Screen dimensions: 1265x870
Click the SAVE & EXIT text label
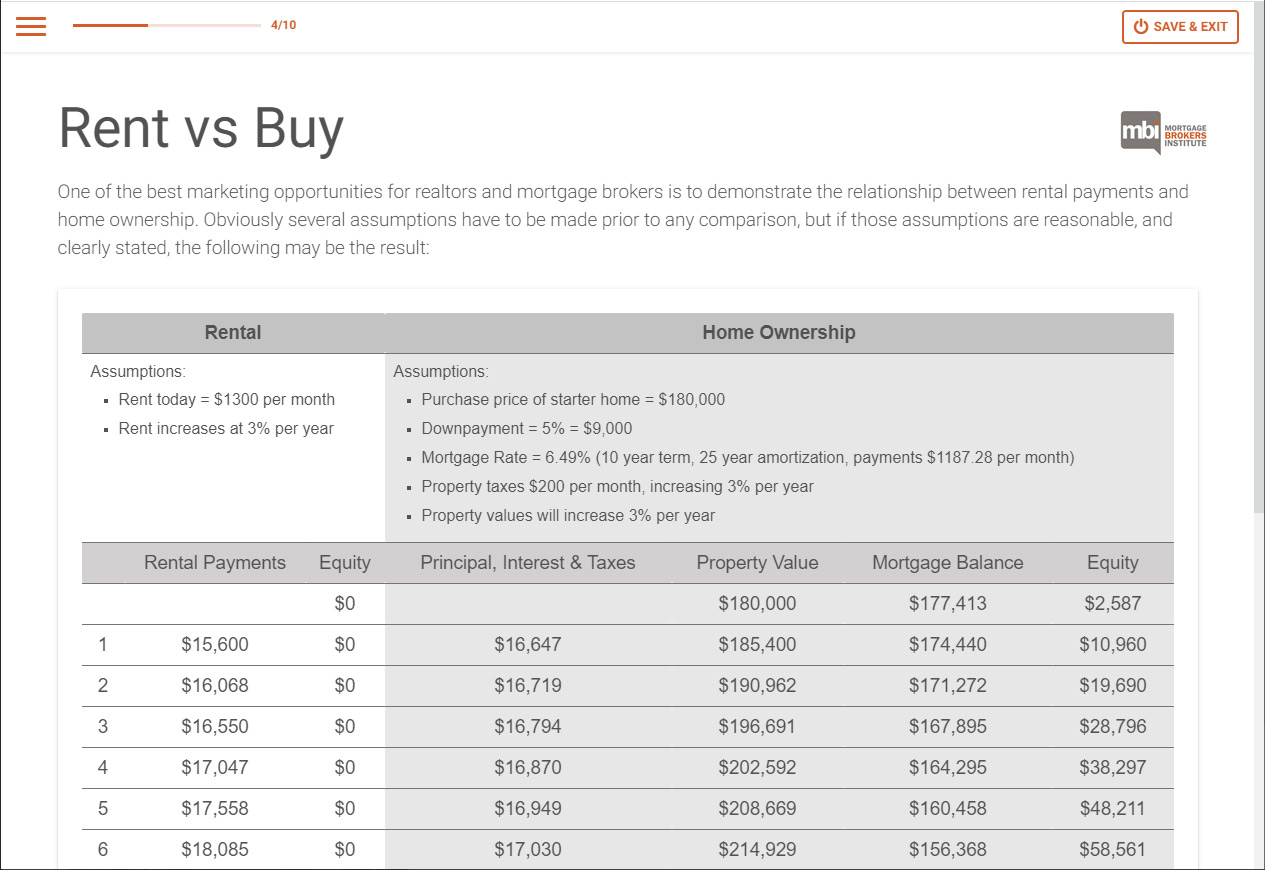pyautogui.click(x=1190, y=27)
